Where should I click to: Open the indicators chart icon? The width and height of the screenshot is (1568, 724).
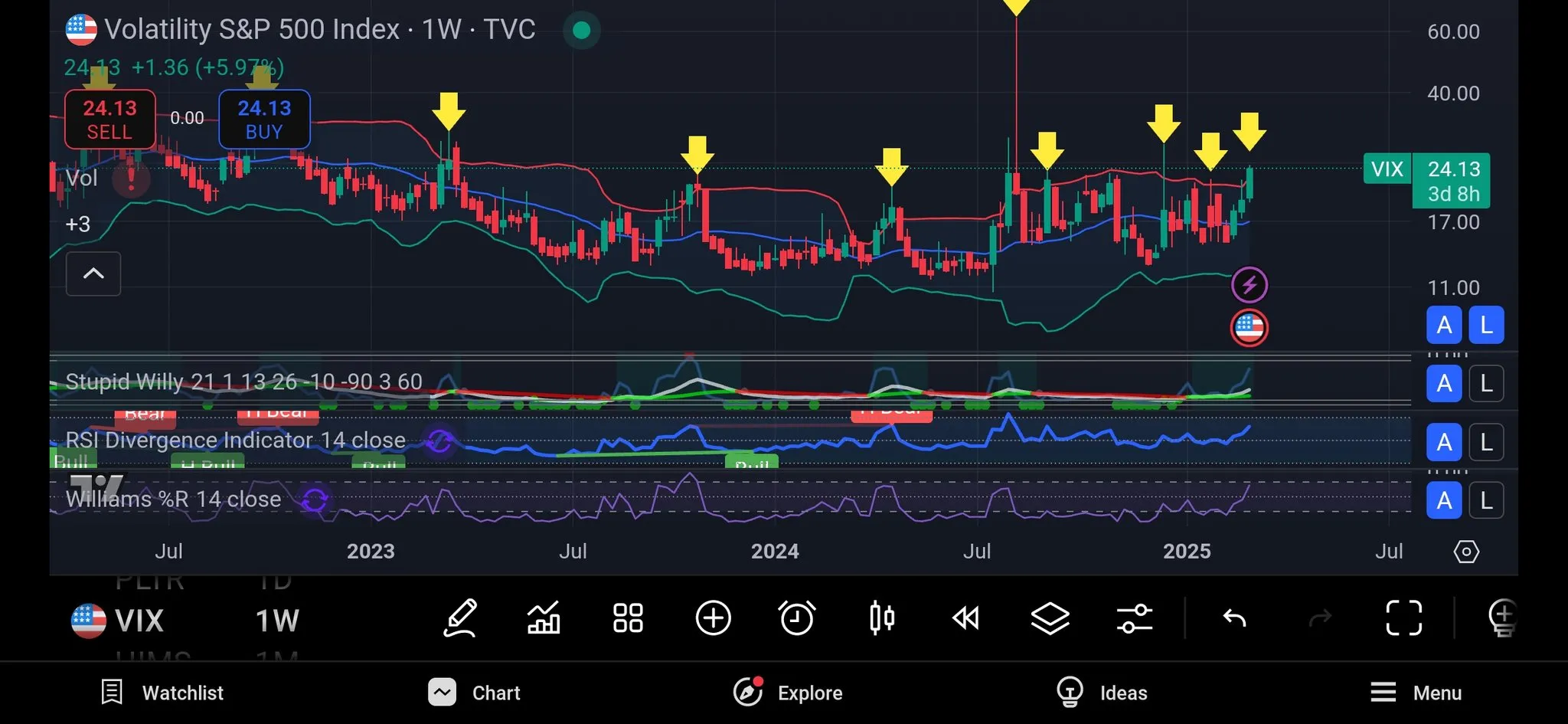544,618
